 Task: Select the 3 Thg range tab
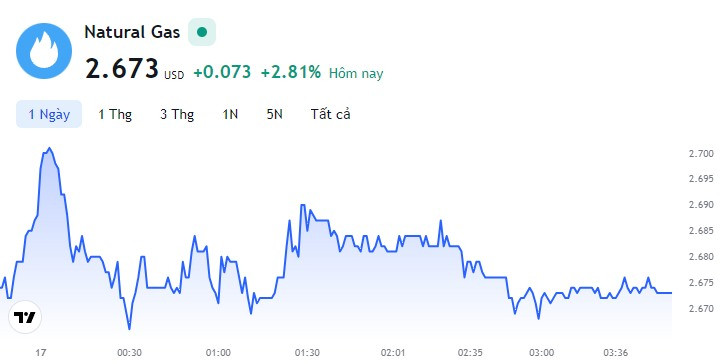(177, 114)
